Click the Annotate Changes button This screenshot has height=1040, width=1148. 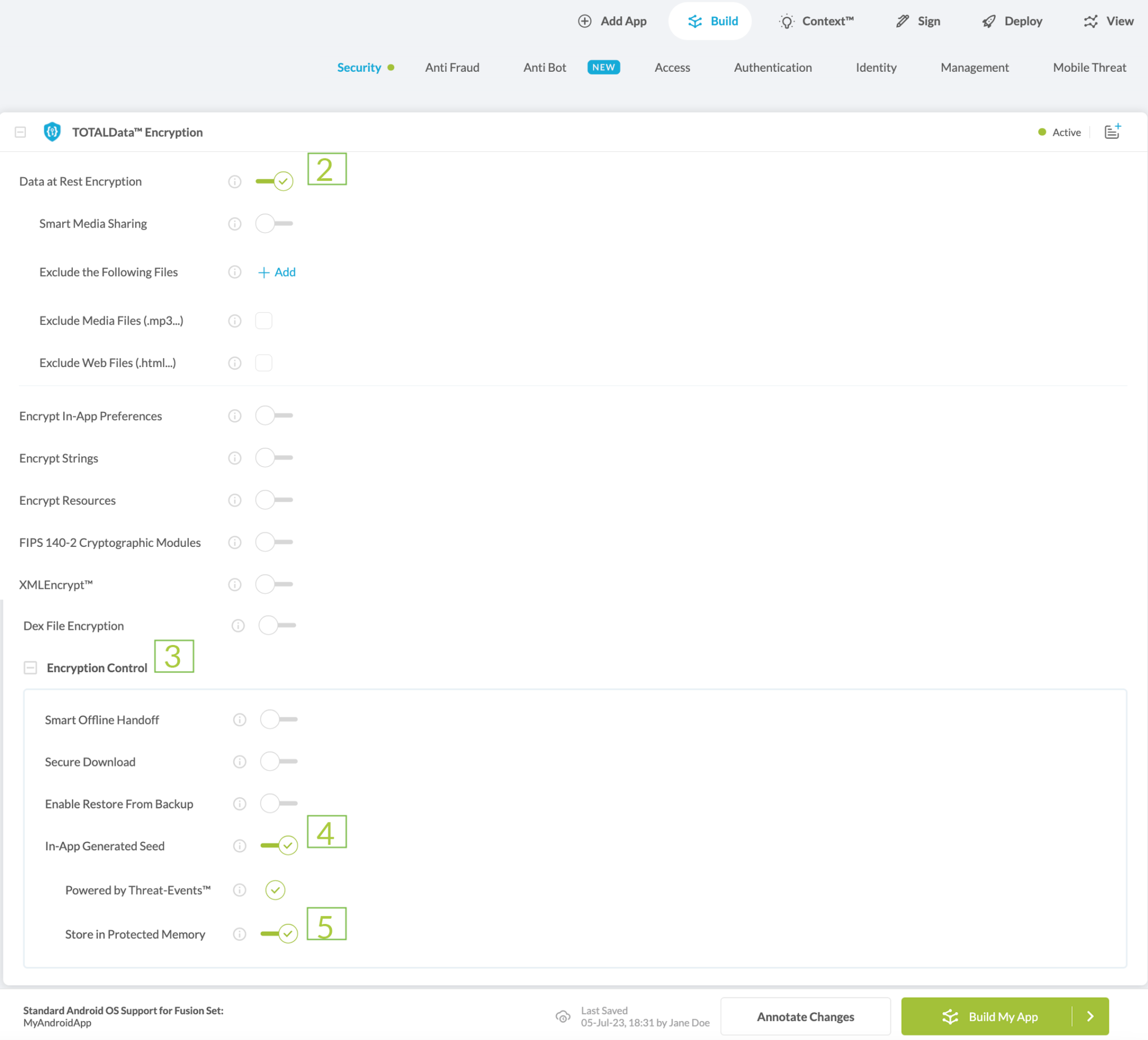point(805,1016)
